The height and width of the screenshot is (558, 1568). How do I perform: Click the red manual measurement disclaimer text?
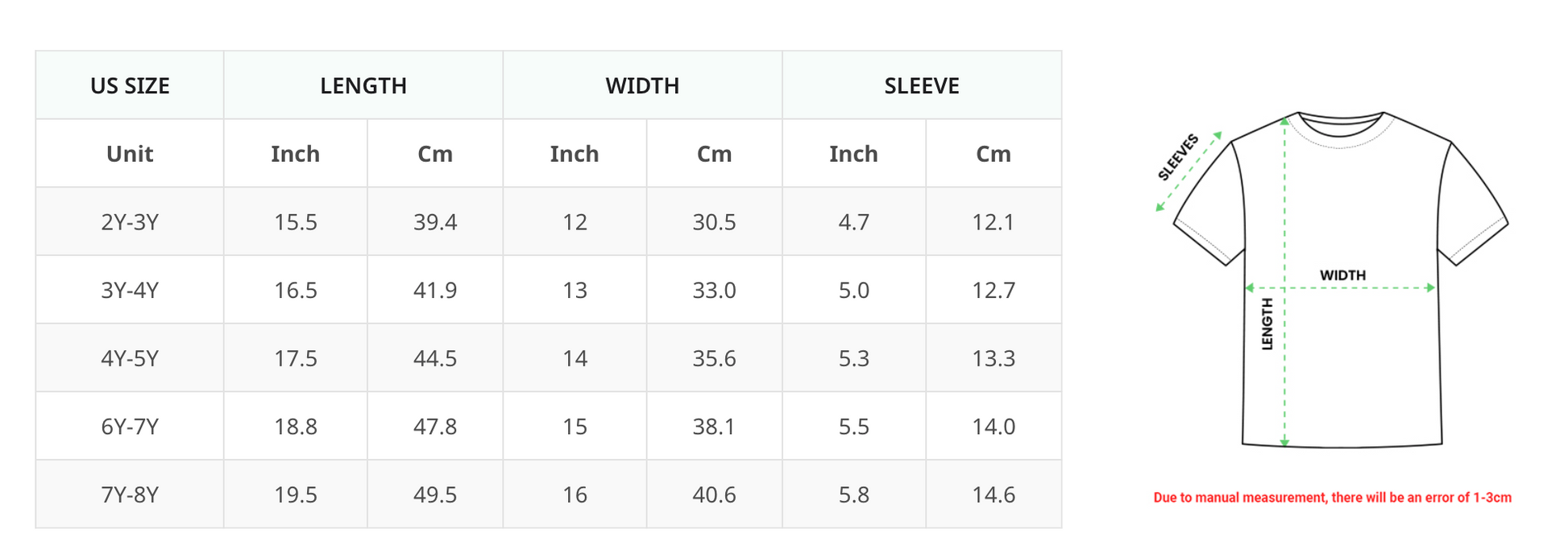pos(1332,498)
